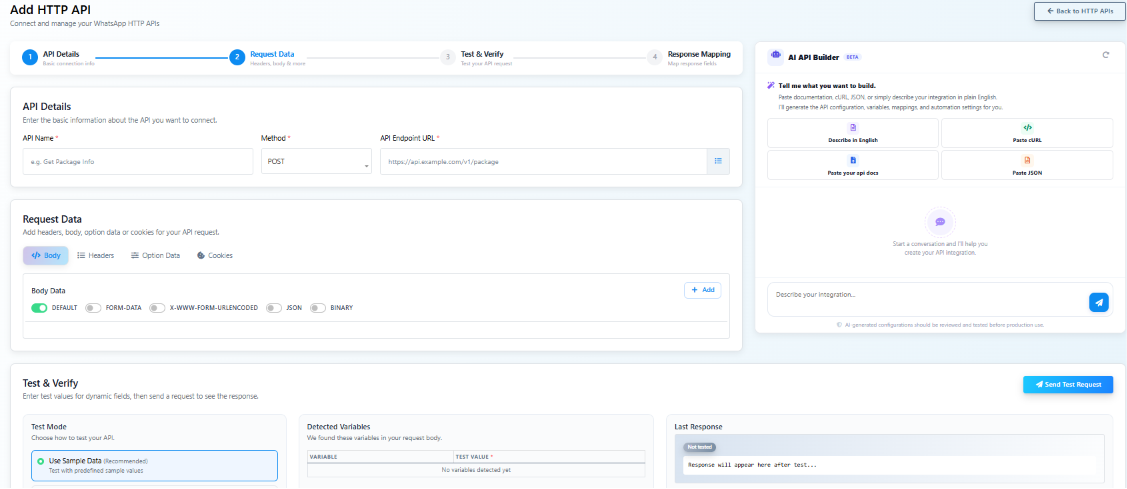Open the Method dropdown showing POST
The width and height of the screenshot is (1127, 489).
click(x=316, y=162)
